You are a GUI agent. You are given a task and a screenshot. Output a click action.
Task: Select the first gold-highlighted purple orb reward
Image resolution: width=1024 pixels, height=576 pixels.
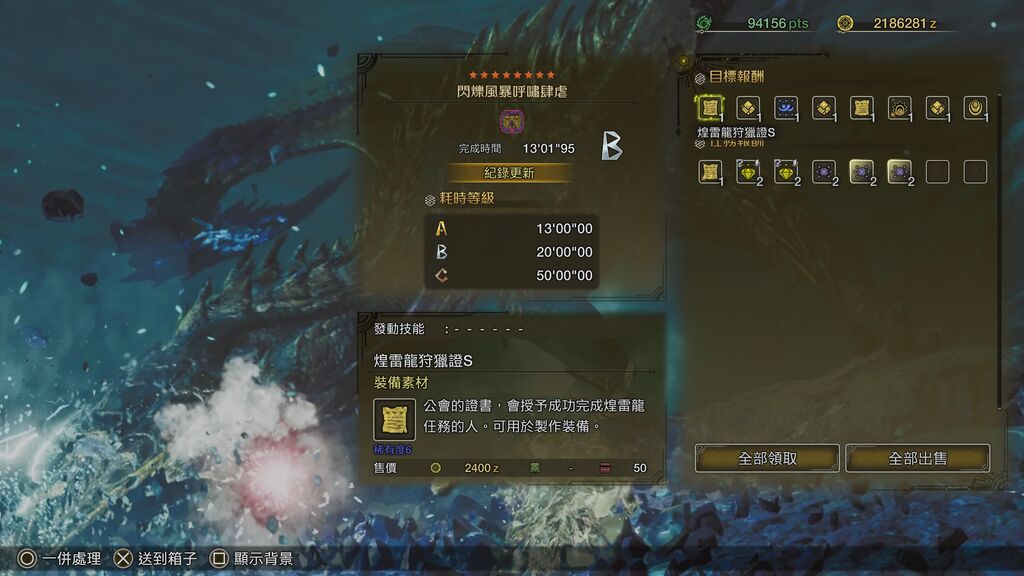coord(861,172)
